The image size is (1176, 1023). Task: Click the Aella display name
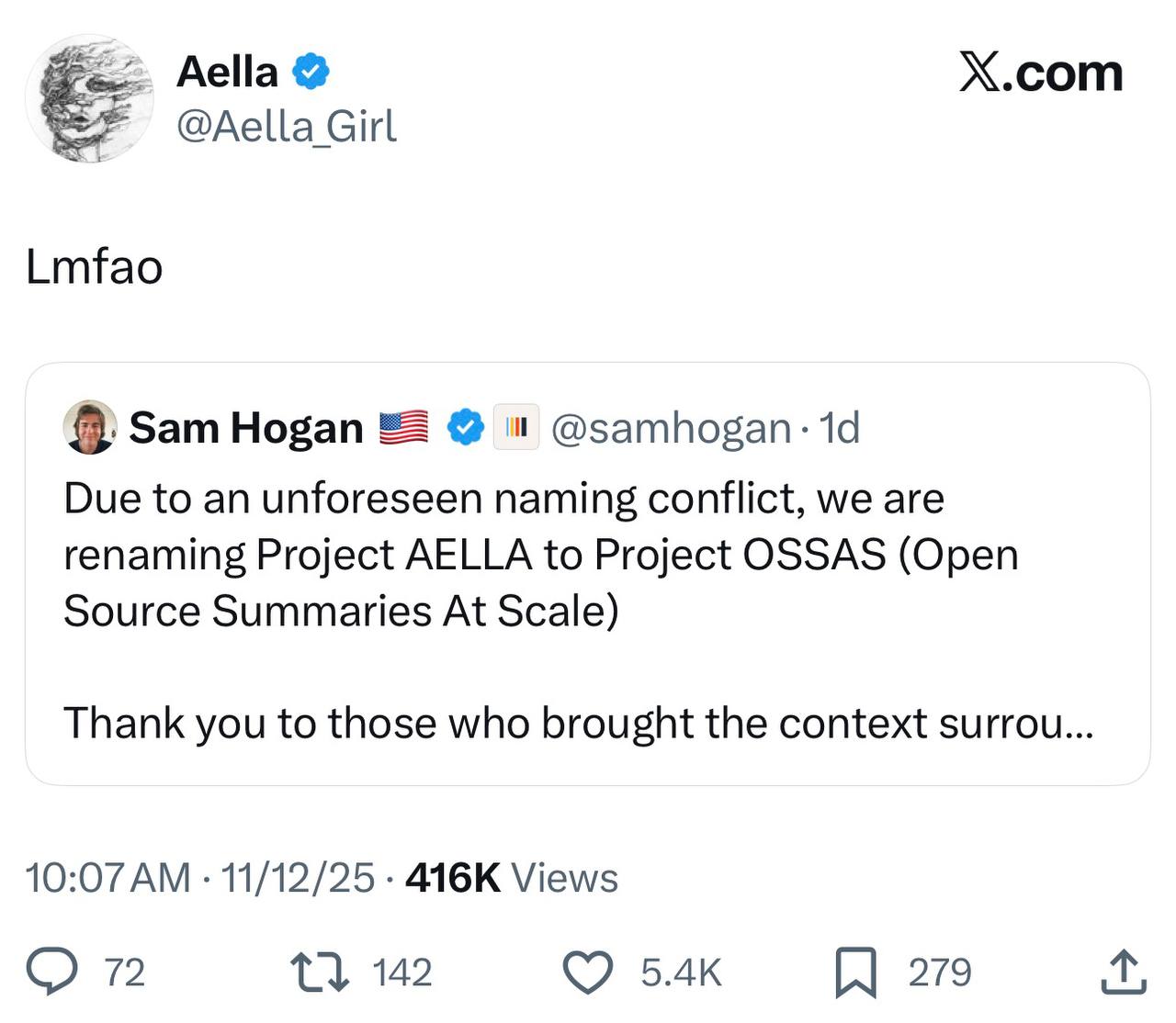[227, 72]
